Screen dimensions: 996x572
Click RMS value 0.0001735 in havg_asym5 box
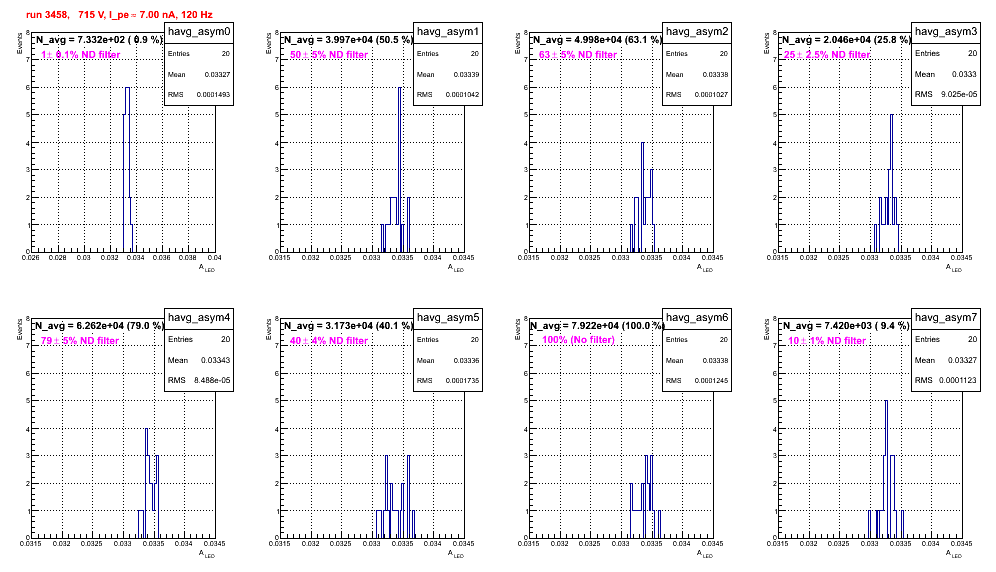coord(462,381)
